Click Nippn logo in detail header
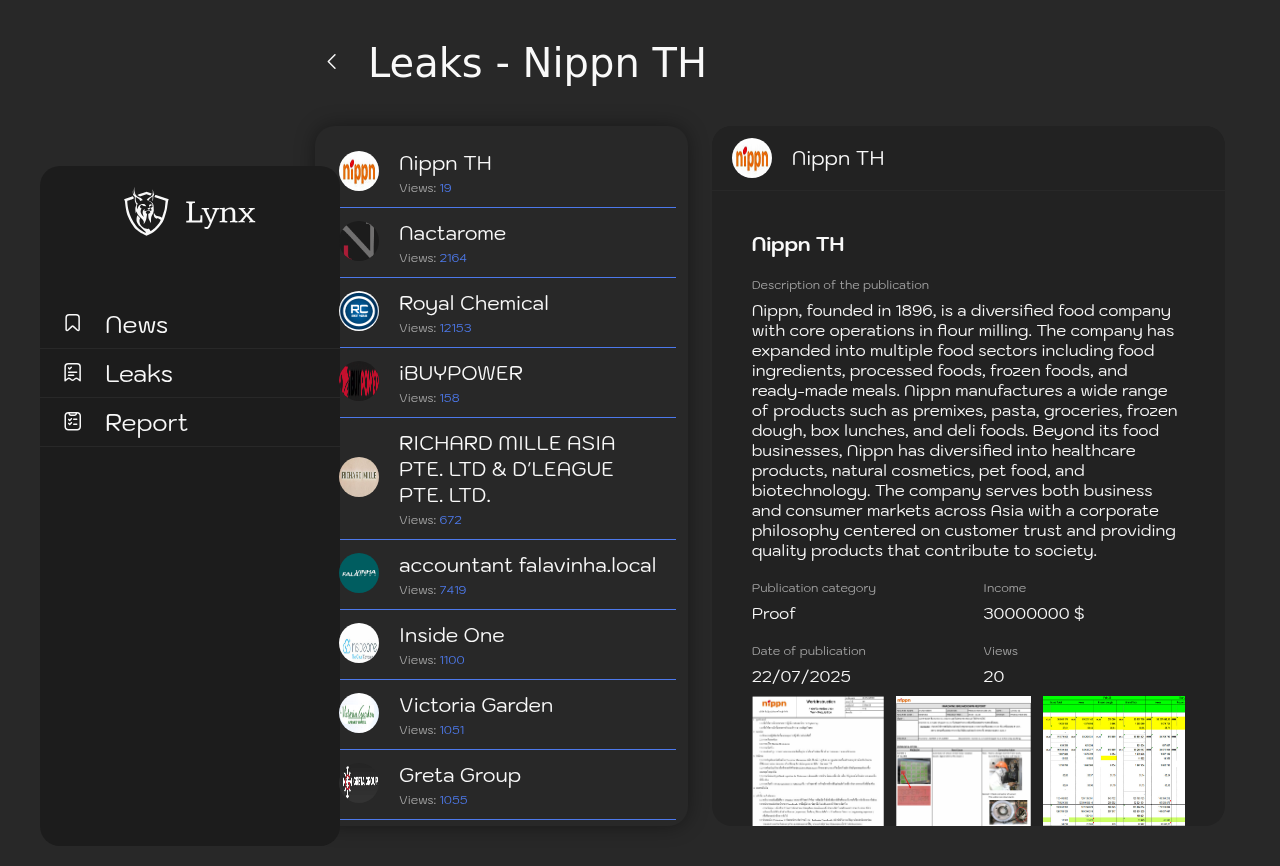 click(752, 158)
